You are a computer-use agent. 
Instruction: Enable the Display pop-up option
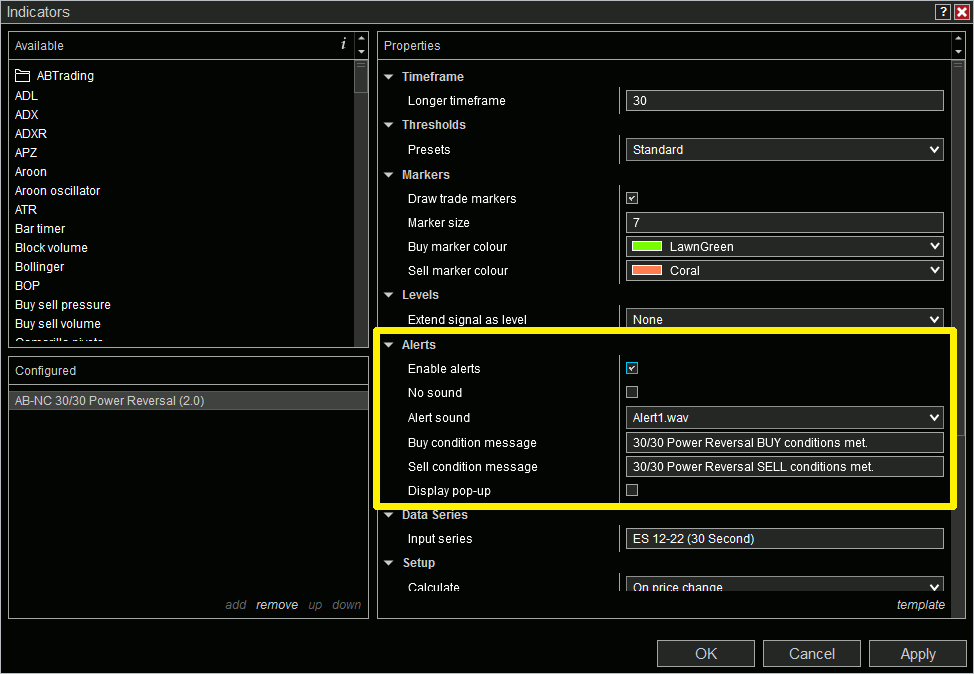[631, 489]
